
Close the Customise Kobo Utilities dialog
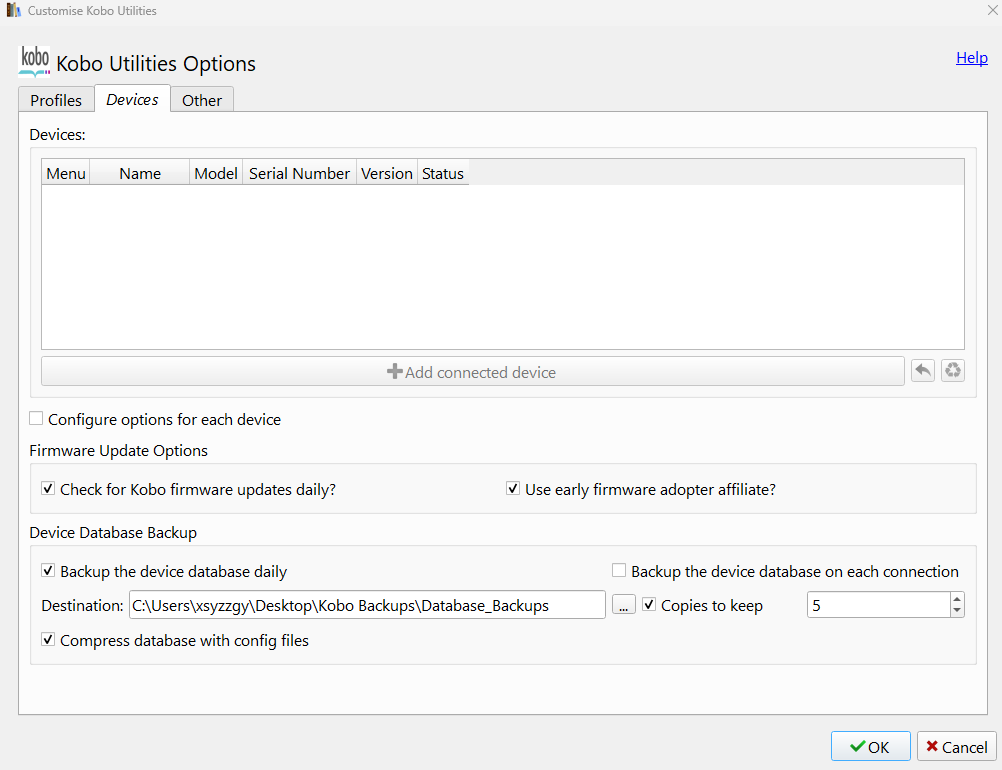click(x=992, y=10)
